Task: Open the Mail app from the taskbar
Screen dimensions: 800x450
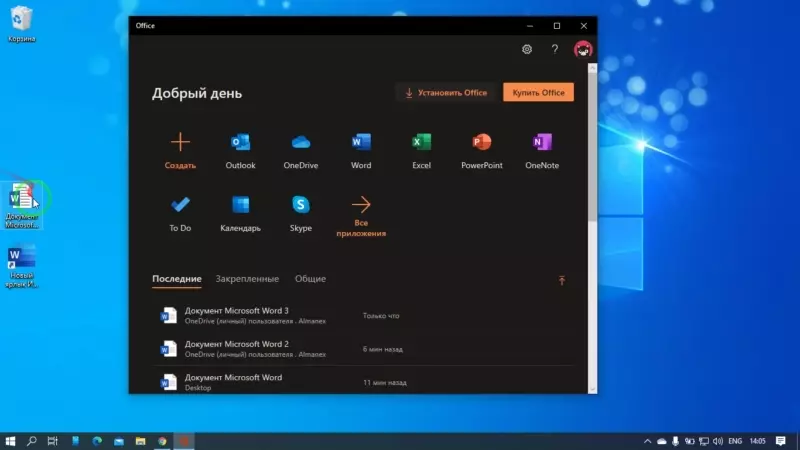Action: tap(119, 441)
